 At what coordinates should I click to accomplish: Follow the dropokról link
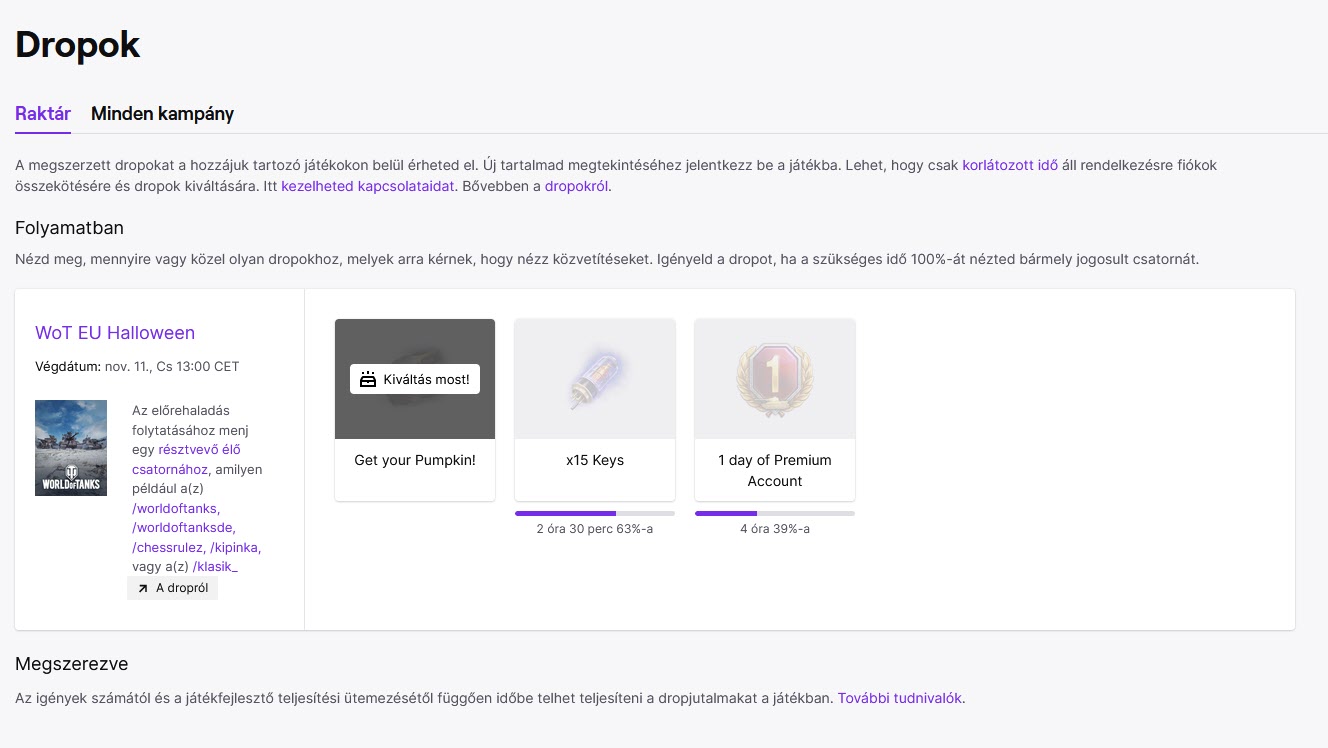[x=576, y=186]
